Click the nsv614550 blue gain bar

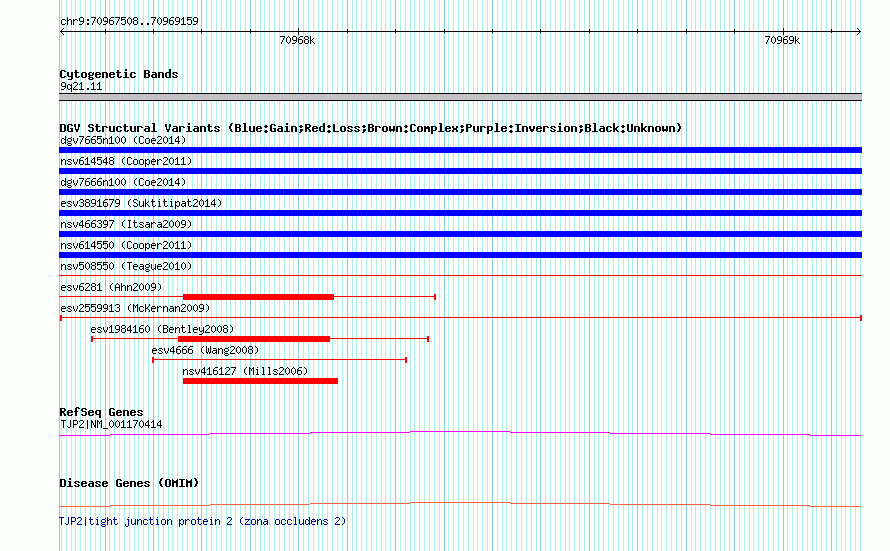[x=460, y=255]
